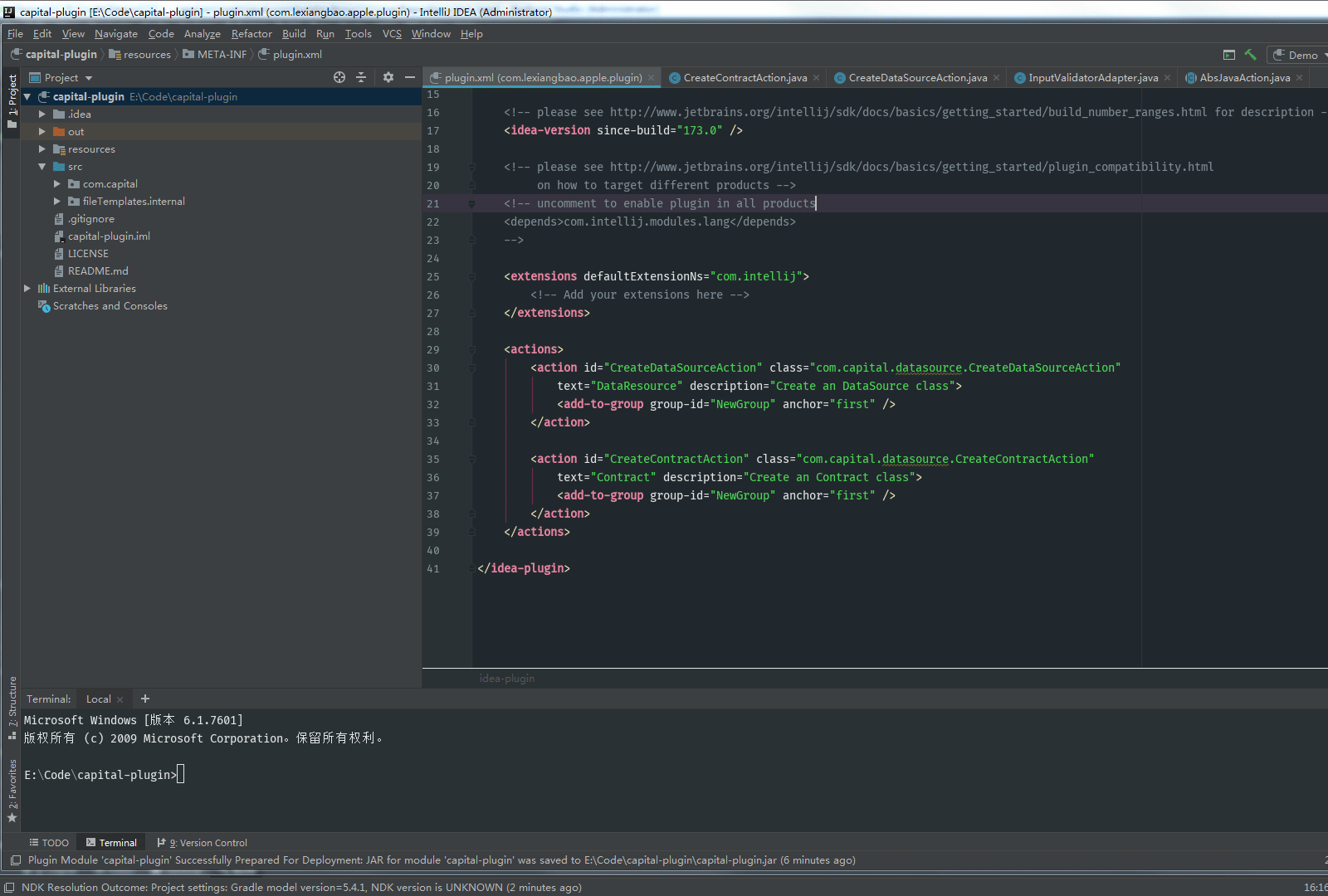This screenshot has width=1328, height=896.
Task: Click META-INF breadcrumb in navigation bar
Action: pos(215,55)
